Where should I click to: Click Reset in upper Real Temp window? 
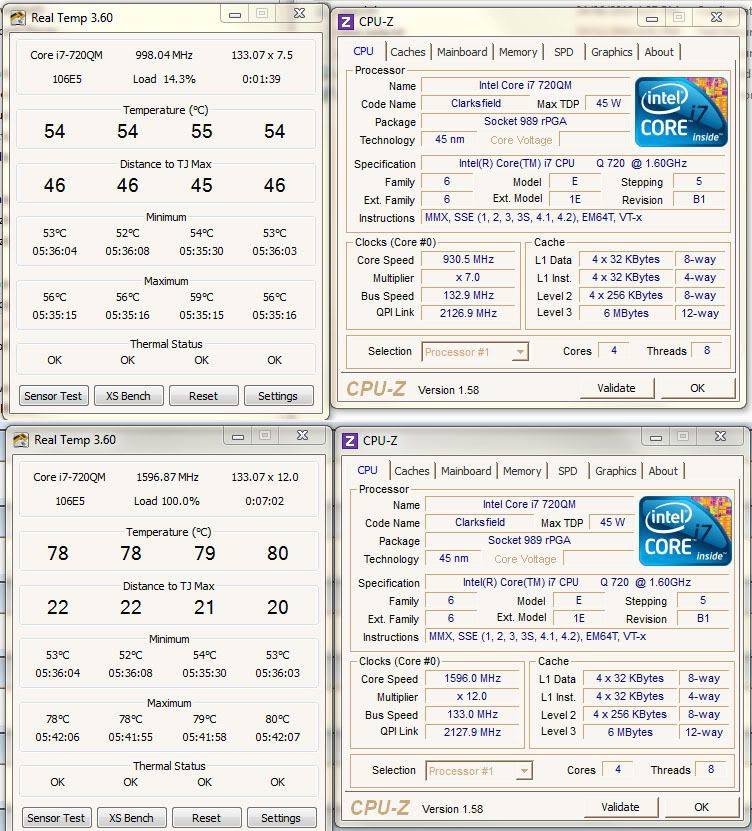204,396
